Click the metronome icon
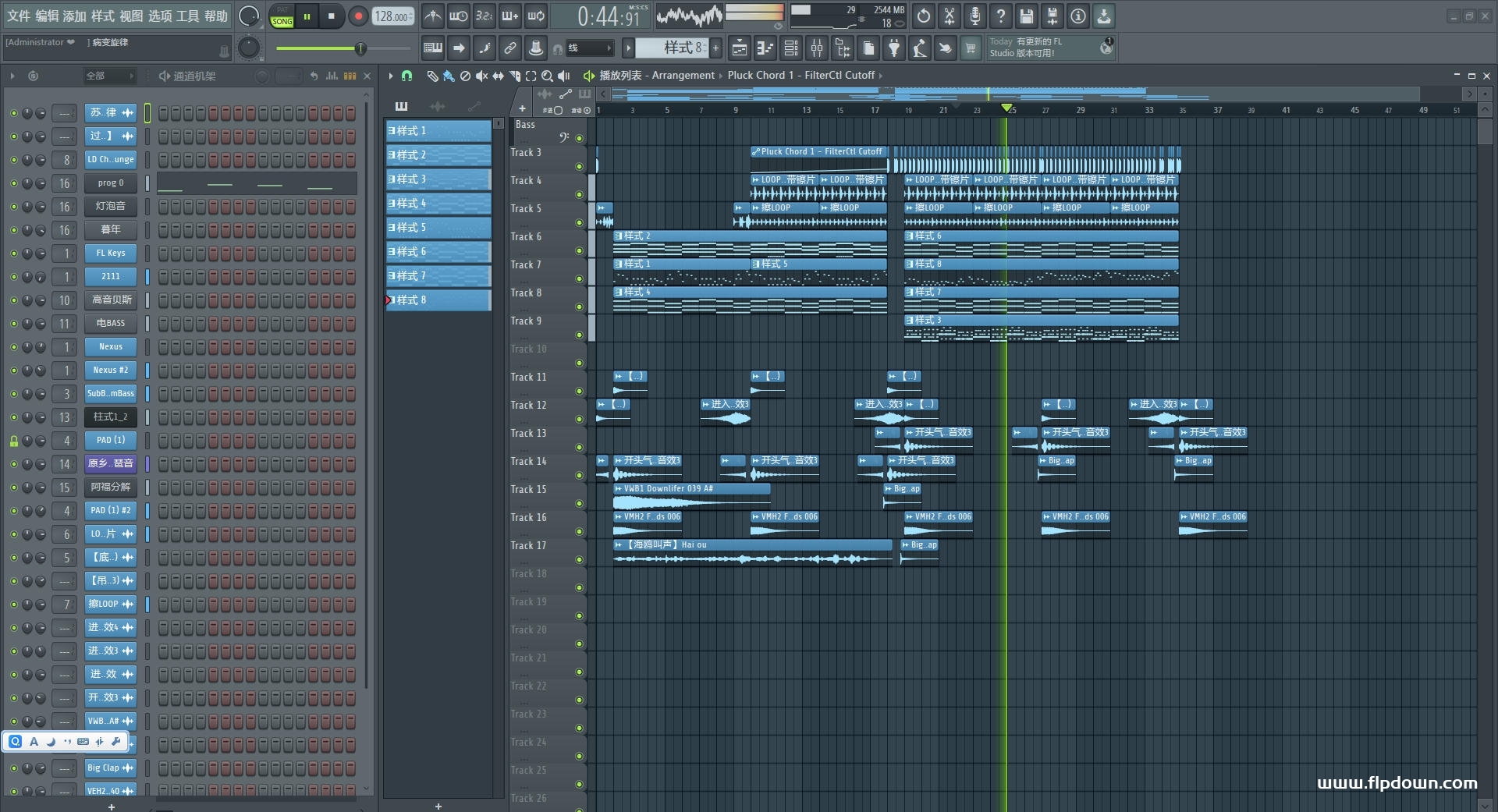1498x812 pixels. [x=433, y=16]
